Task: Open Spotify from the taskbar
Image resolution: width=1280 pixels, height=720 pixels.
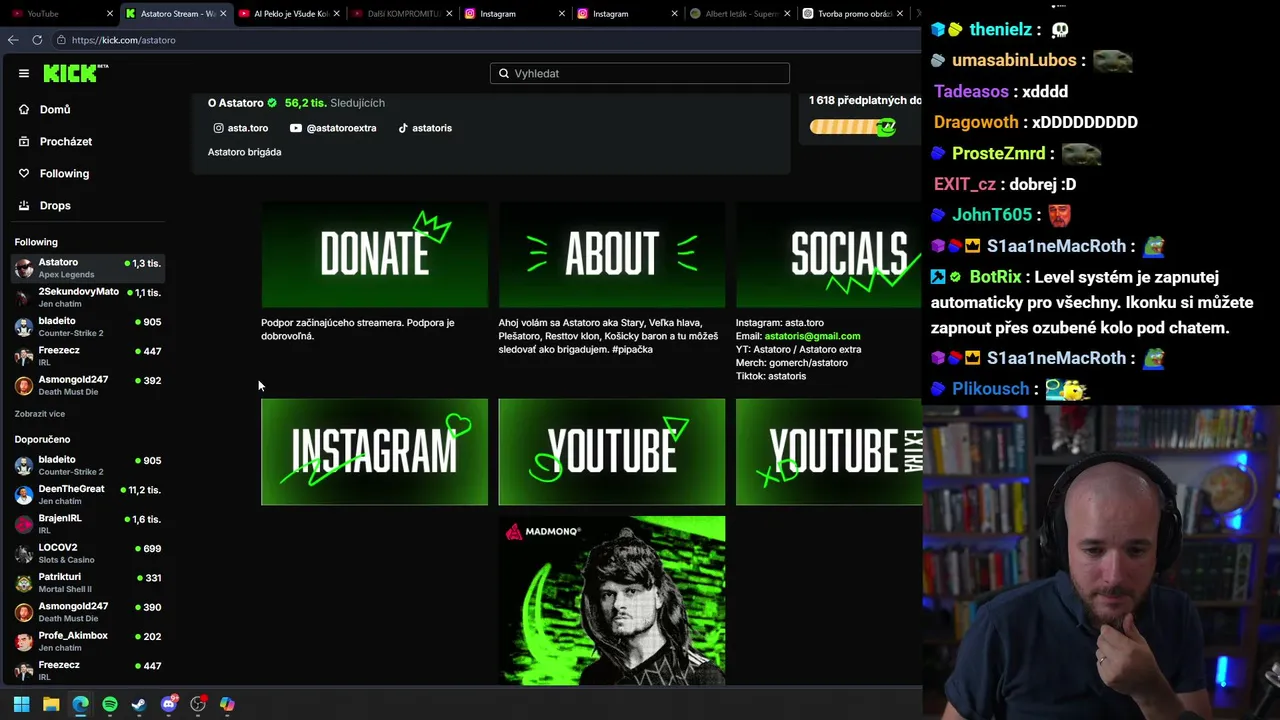Action: [110, 704]
